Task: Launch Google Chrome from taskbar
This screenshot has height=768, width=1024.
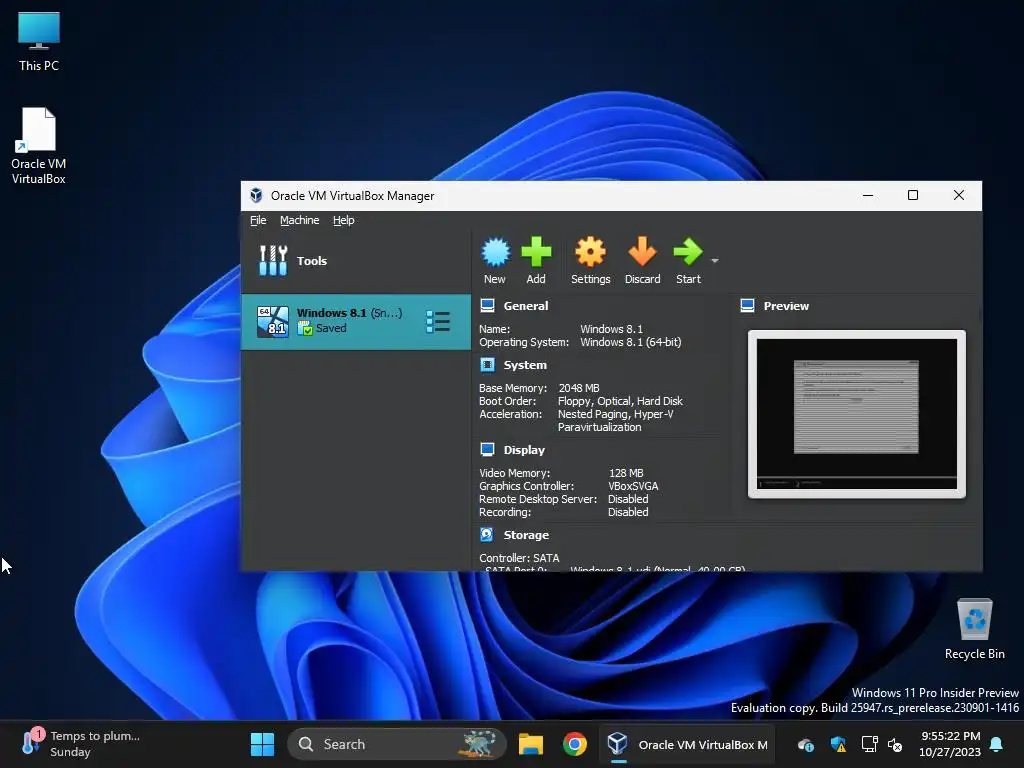Action: (575, 744)
